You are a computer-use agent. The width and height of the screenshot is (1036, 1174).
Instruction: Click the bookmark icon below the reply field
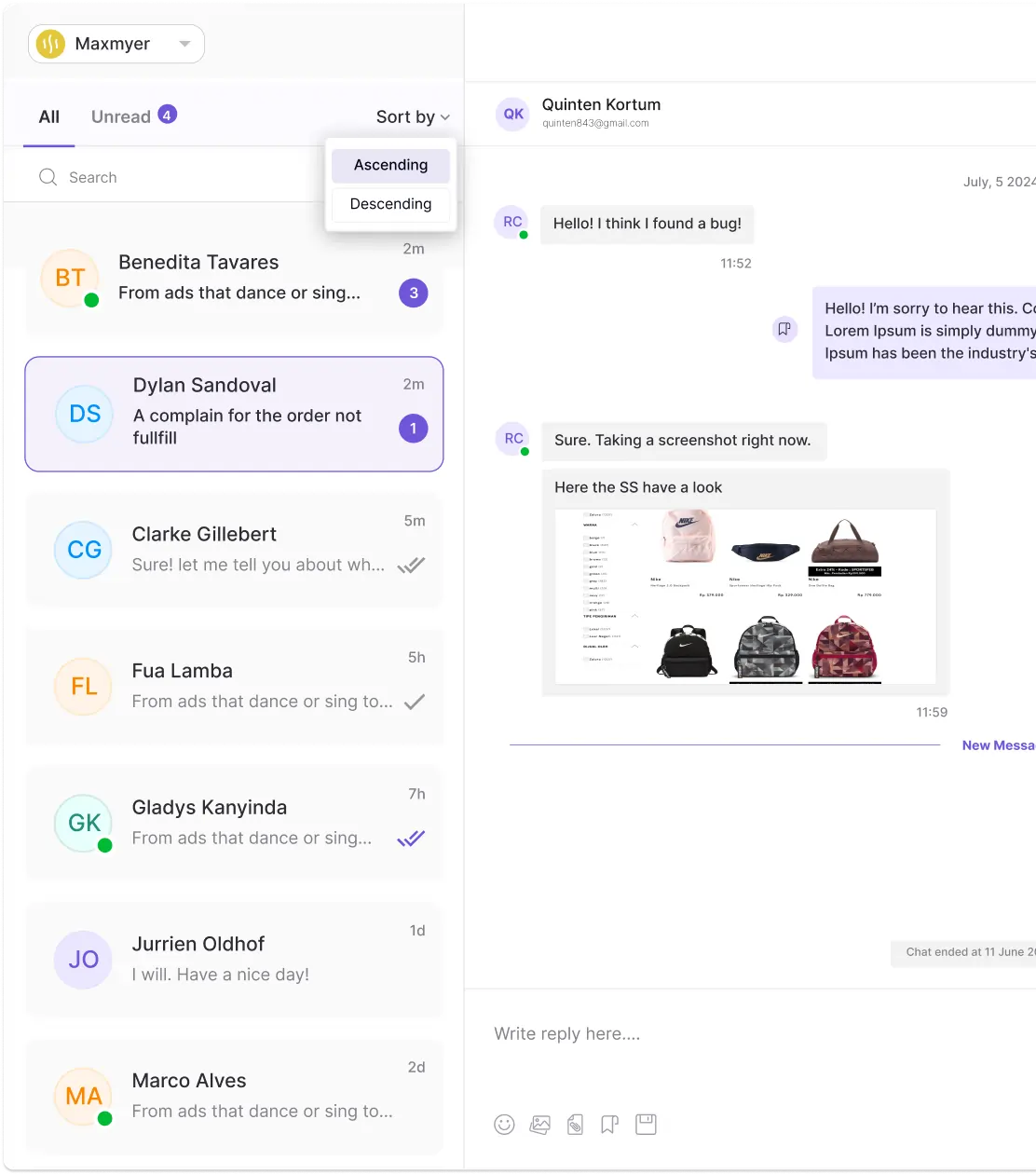[610, 1124]
